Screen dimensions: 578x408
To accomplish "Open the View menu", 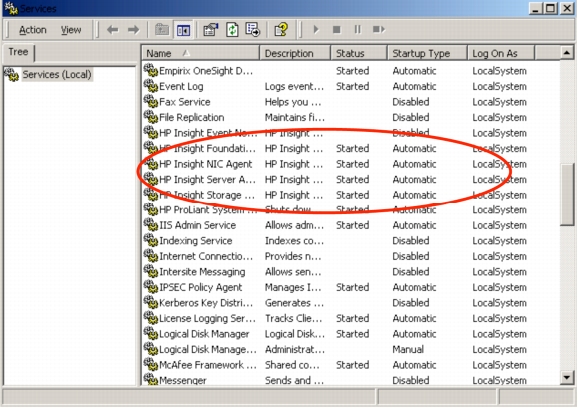I will point(71,29).
